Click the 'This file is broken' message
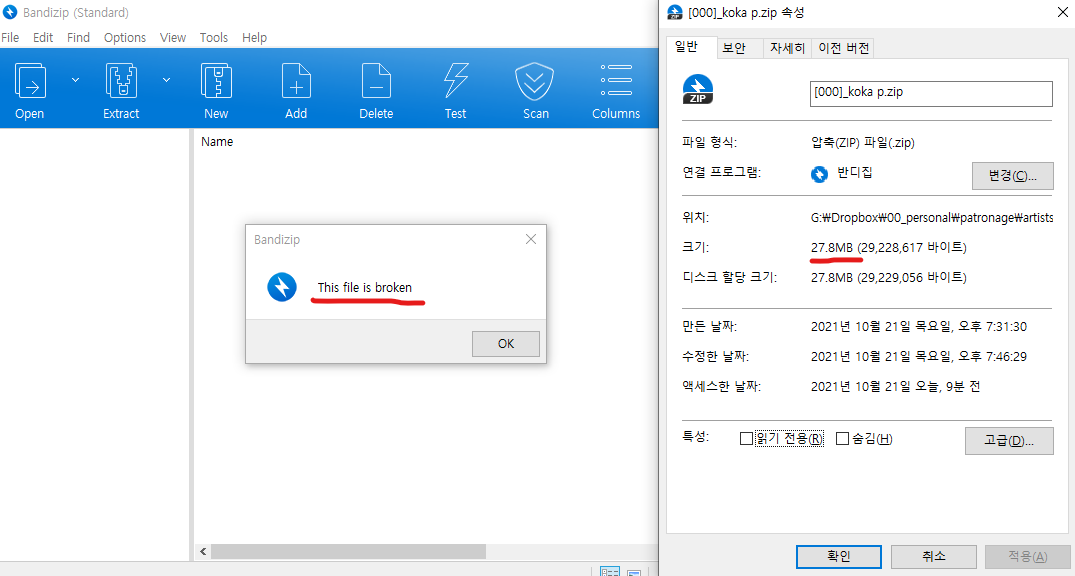The height and width of the screenshot is (576, 1075). pos(365,288)
